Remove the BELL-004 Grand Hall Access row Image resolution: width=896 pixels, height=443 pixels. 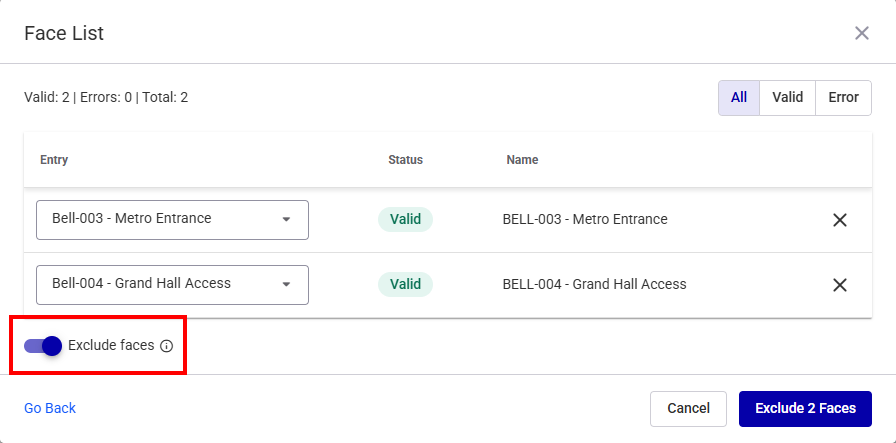click(x=839, y=285)
